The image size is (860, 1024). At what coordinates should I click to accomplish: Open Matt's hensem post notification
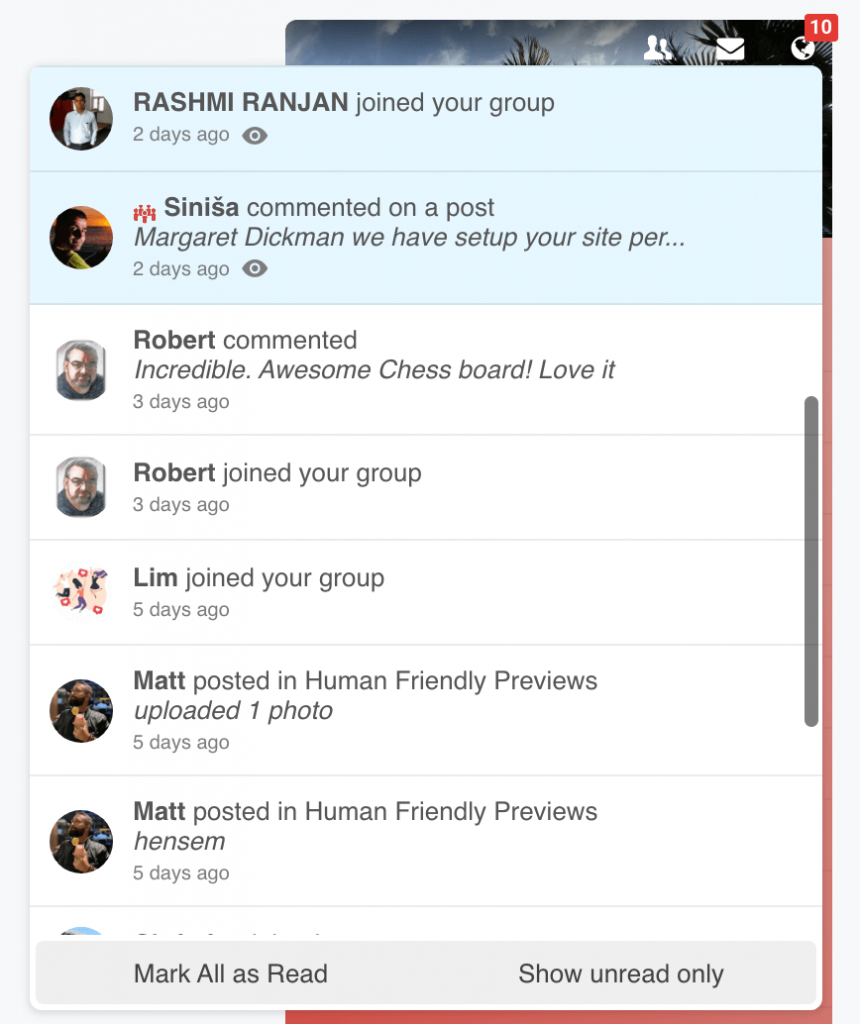point(417,841)
